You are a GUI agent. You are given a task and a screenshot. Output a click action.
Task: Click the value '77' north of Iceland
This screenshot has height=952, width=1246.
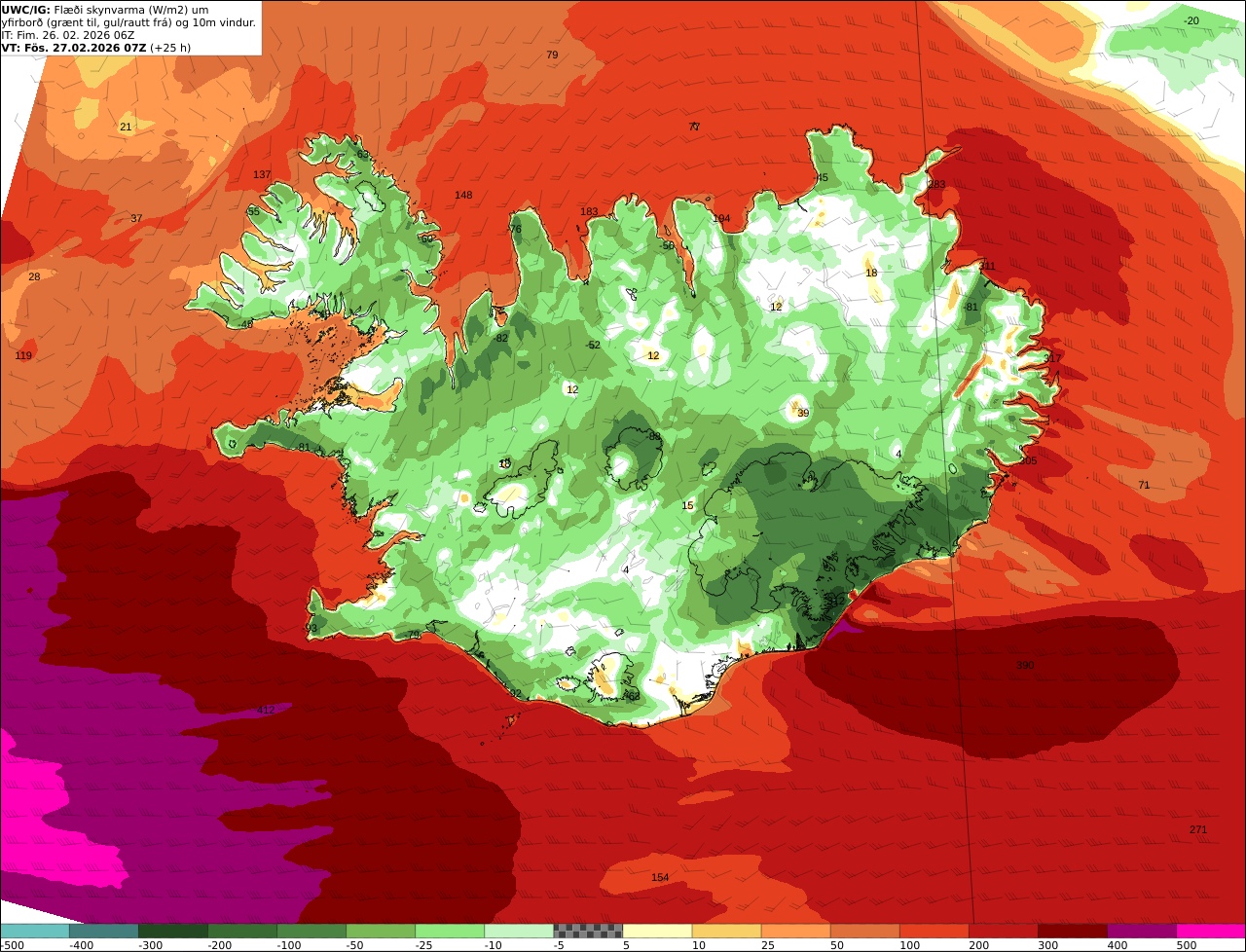pyautogui.click(x=694, y=127)
